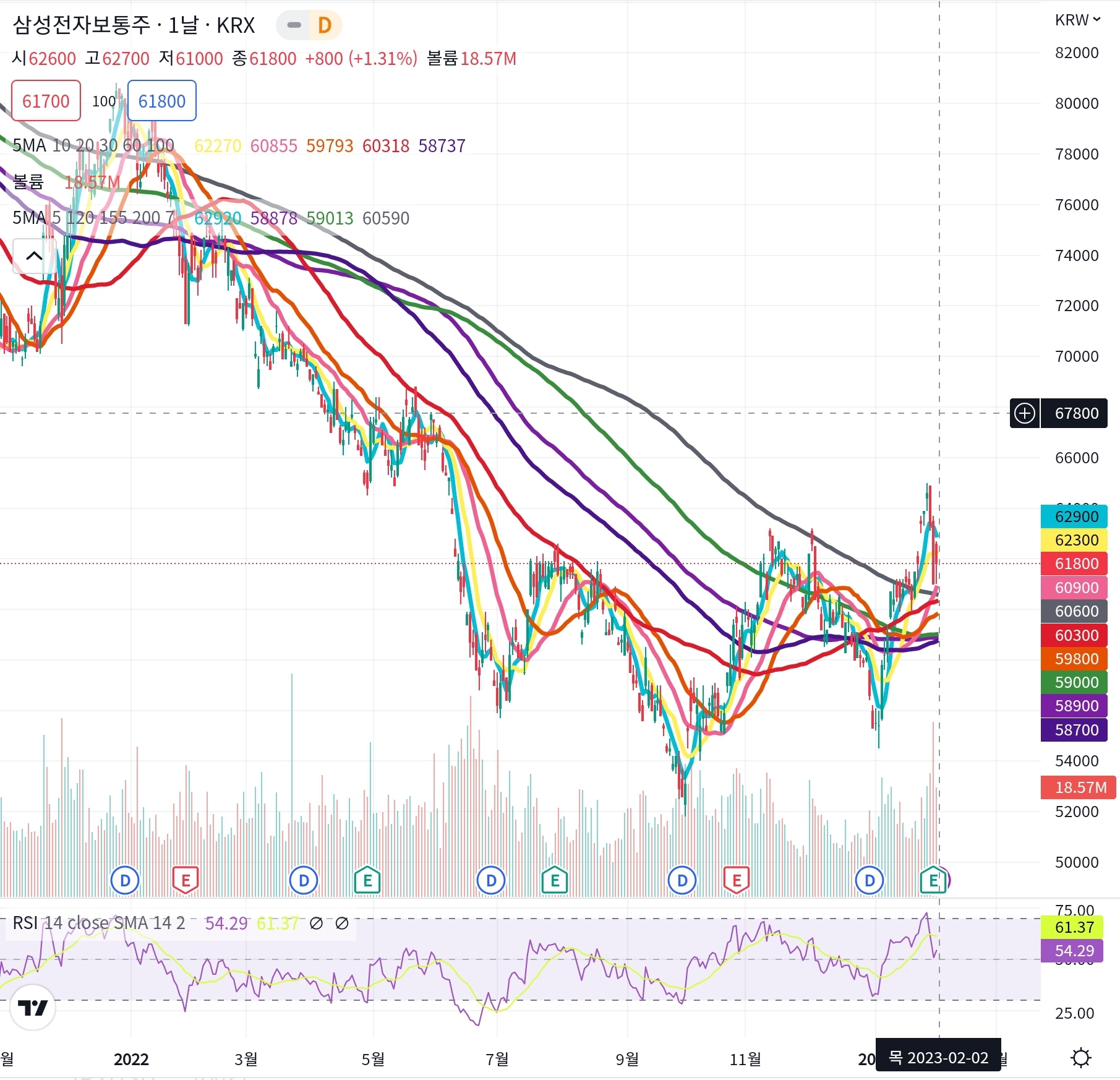Collapse indicator legends with the chevron button
Screen dimensions: 1120x1080
[34, 256]
